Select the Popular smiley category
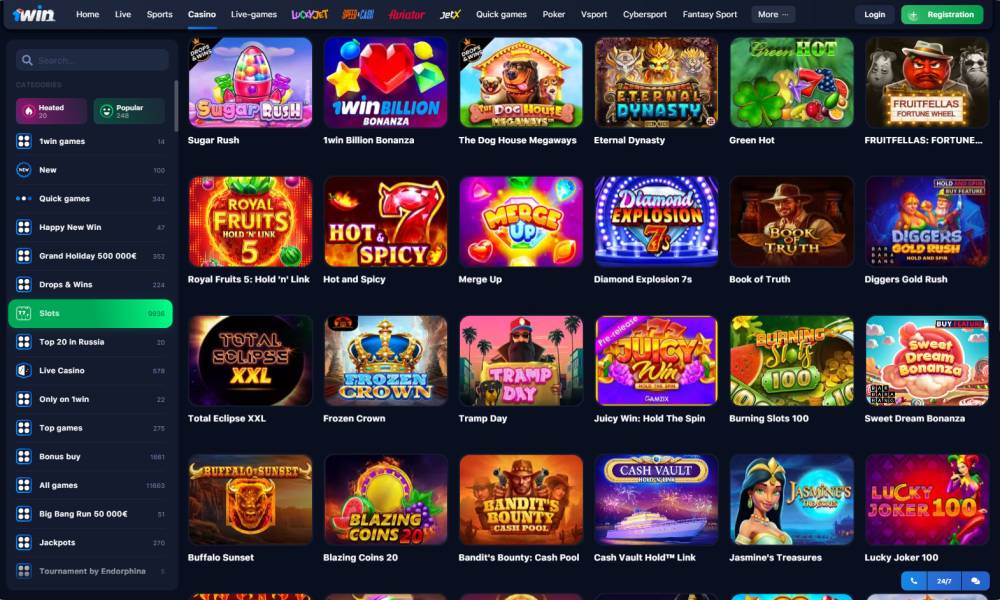 [x=129, y=112]
